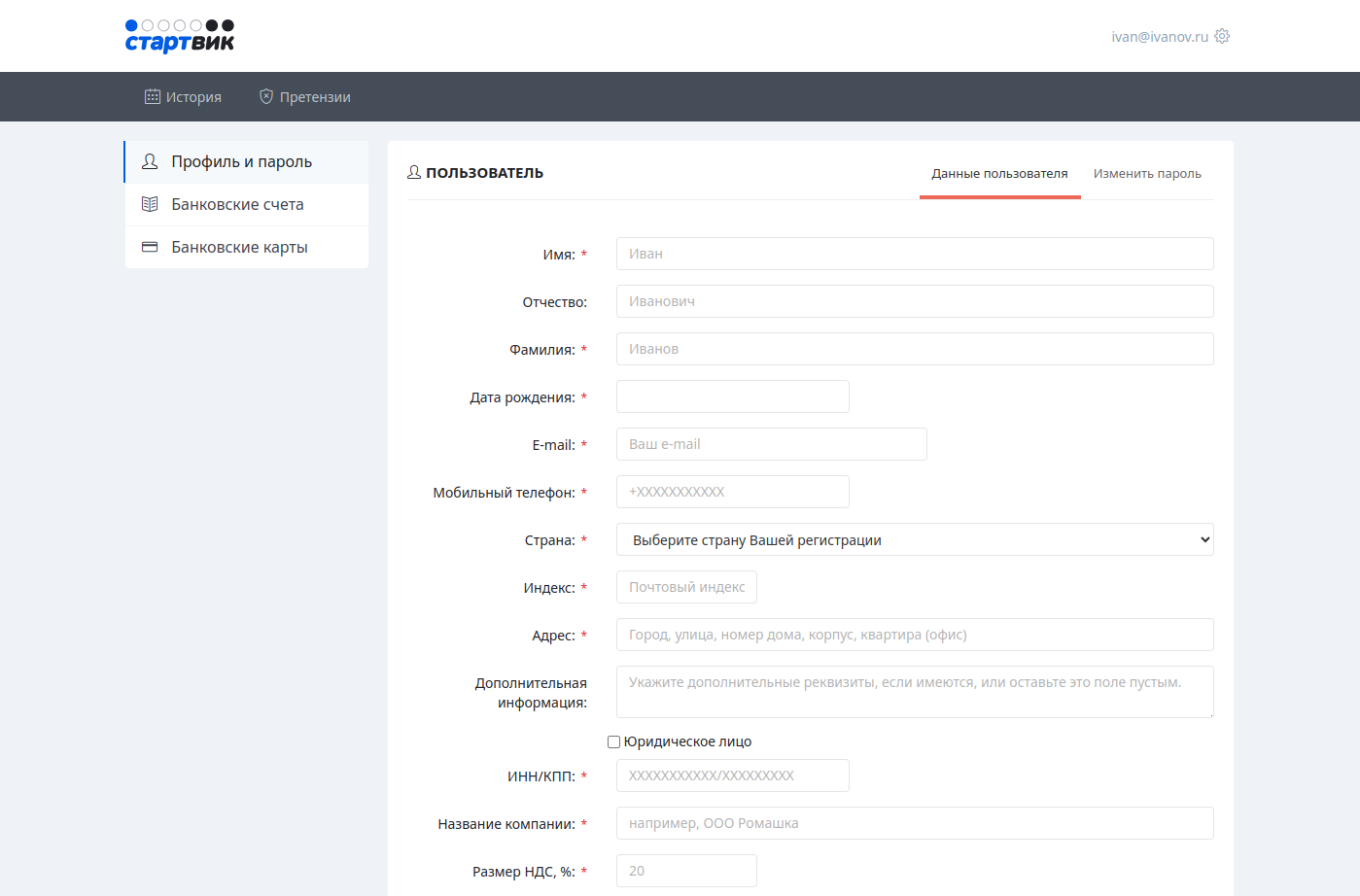Switch to Изменить пароль tab
1360x896 pixels.
coord(1147,174)
